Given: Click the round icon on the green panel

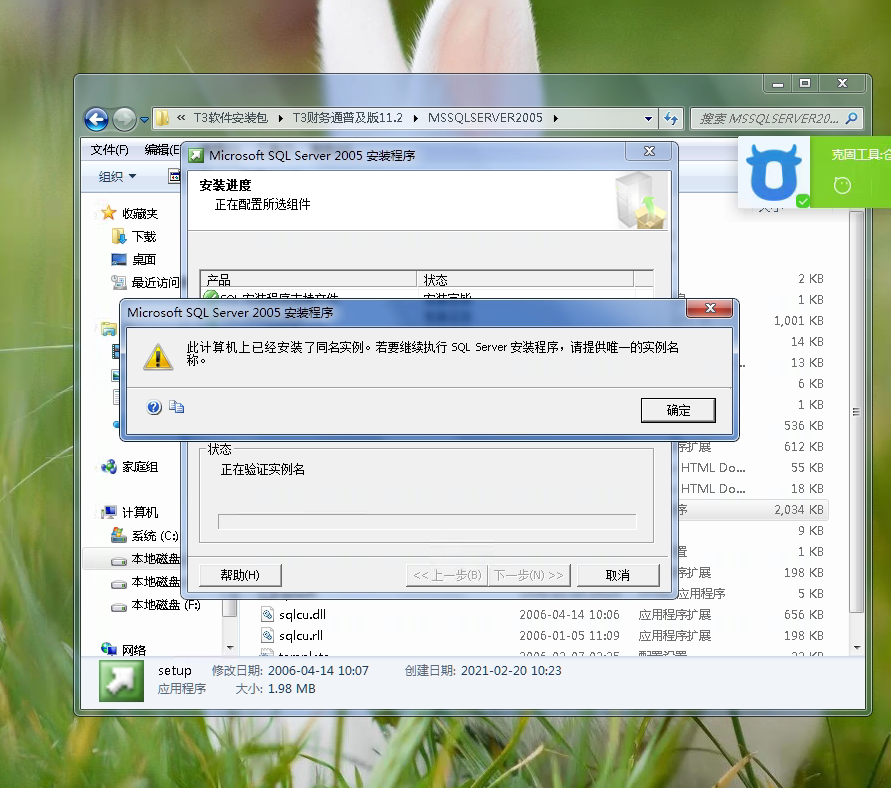Looking at the screenshot, I should [x=842, y=185].
